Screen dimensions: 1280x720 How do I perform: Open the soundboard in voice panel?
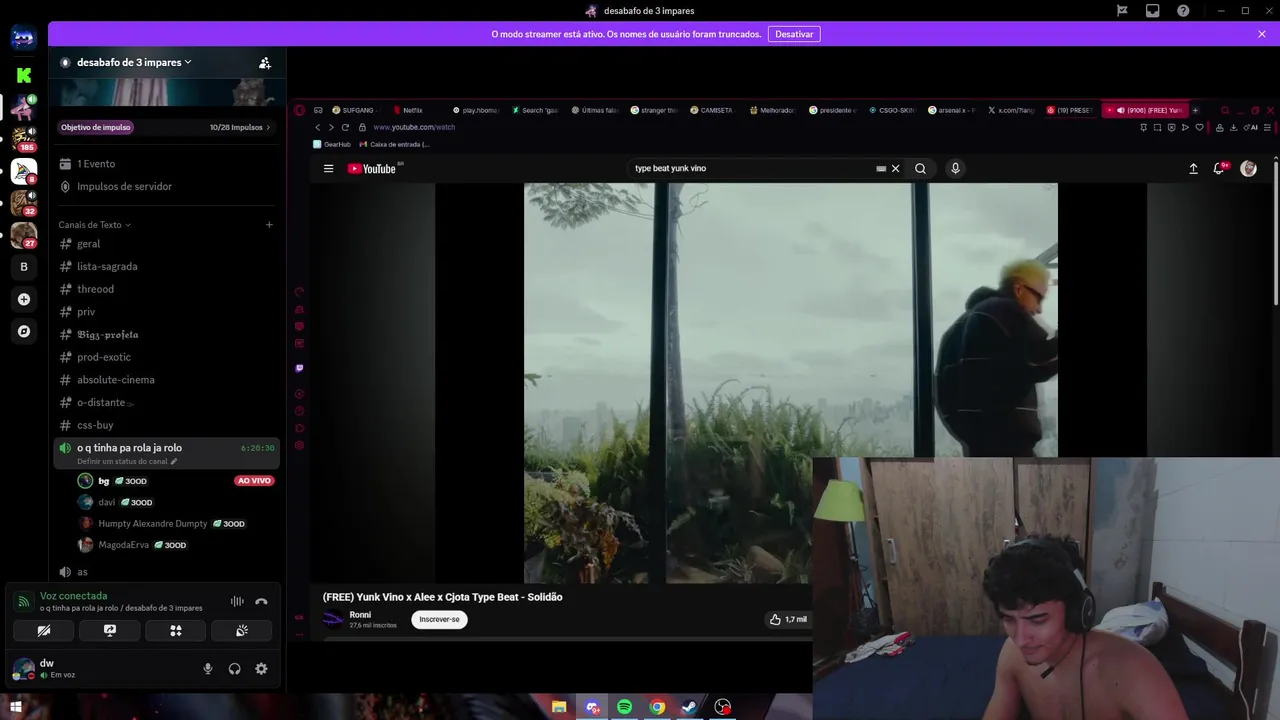click(x=242, y=631)
